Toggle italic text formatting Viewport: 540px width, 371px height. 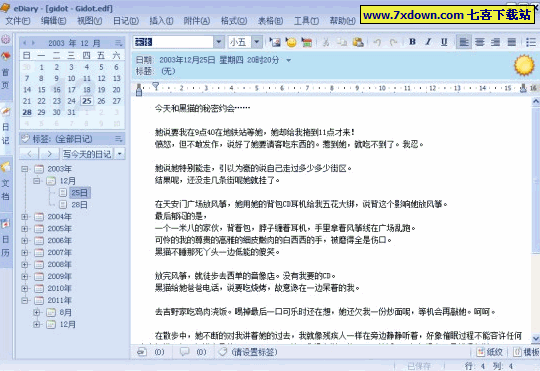pos(428,42)
